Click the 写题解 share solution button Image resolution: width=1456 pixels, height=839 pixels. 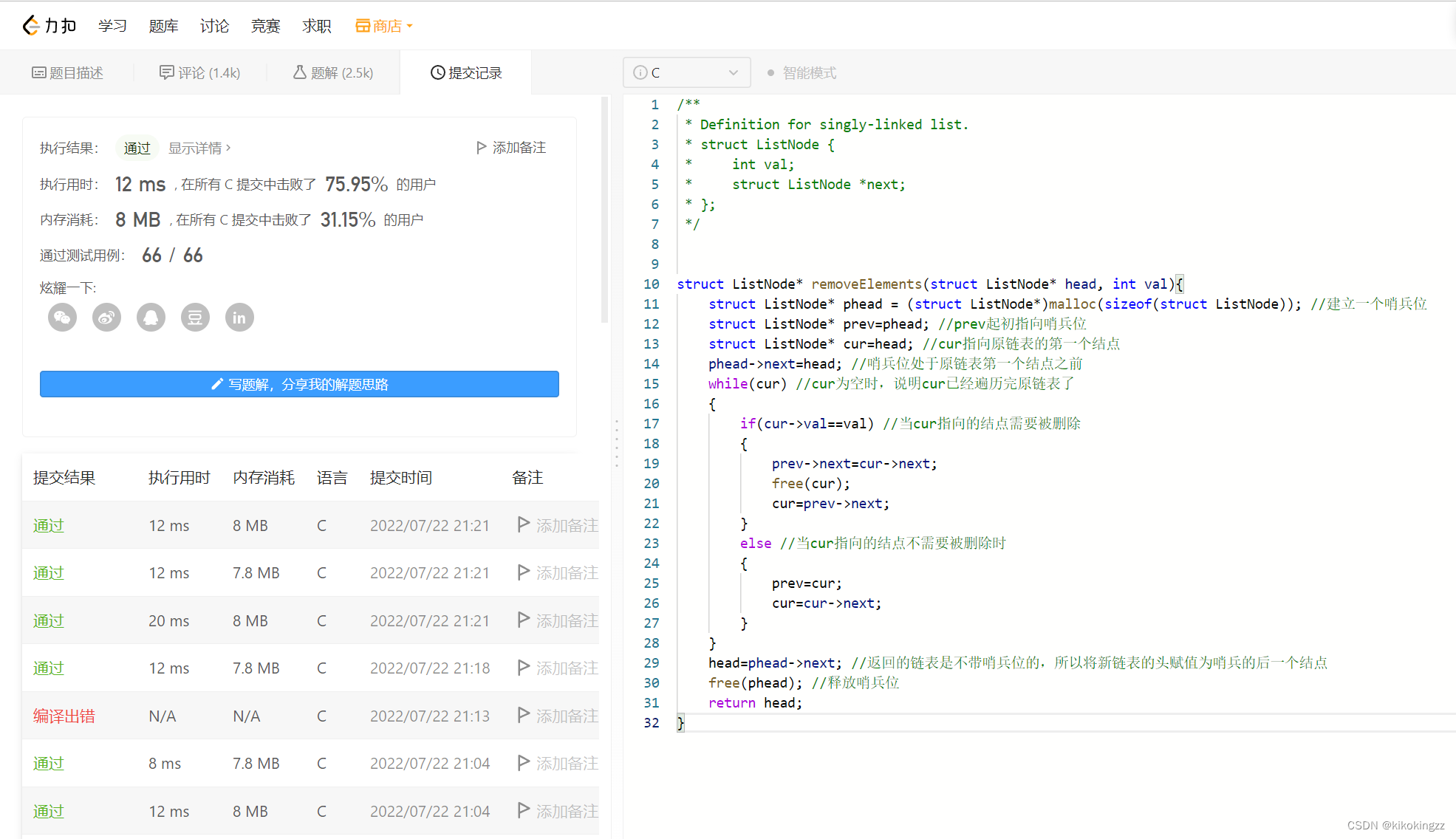pyautogui.click(x=298, y=384)
